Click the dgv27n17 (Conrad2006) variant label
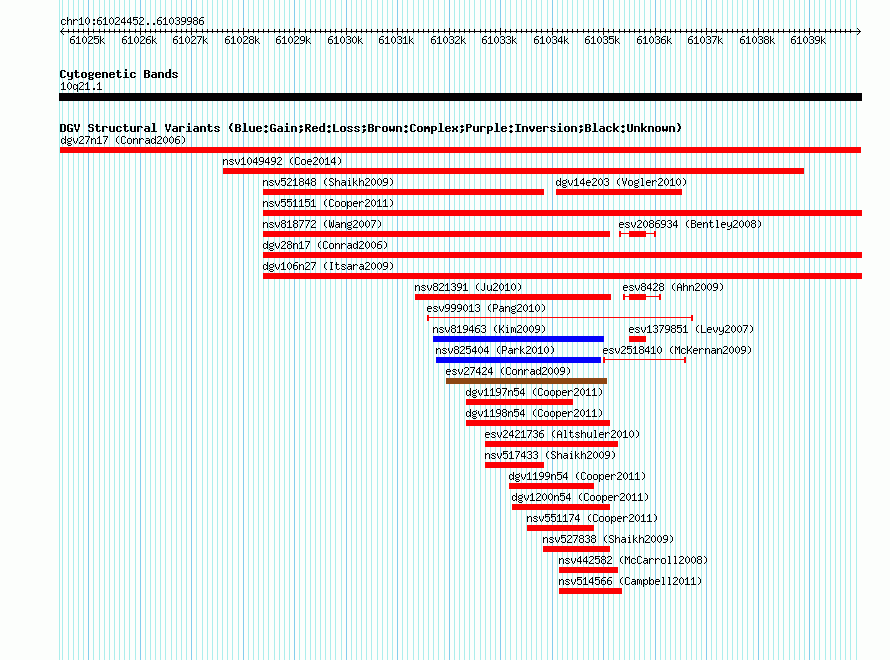Screen dimensions: 890x660 pyautogui.click(x=123, y=140)
